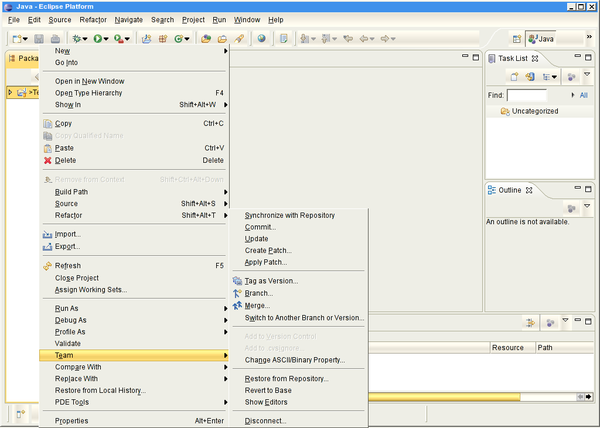Click the Merge icon in Team submenu
This screenshot has width=600, height=428.
237,306
